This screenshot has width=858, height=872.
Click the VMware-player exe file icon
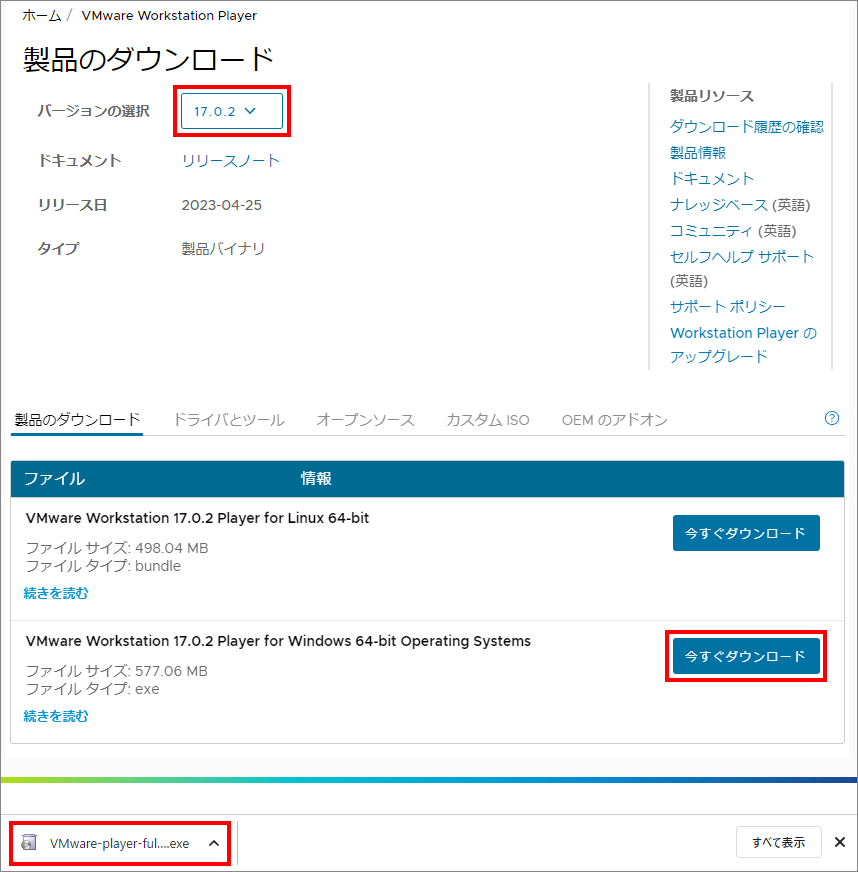pos(29,843)
